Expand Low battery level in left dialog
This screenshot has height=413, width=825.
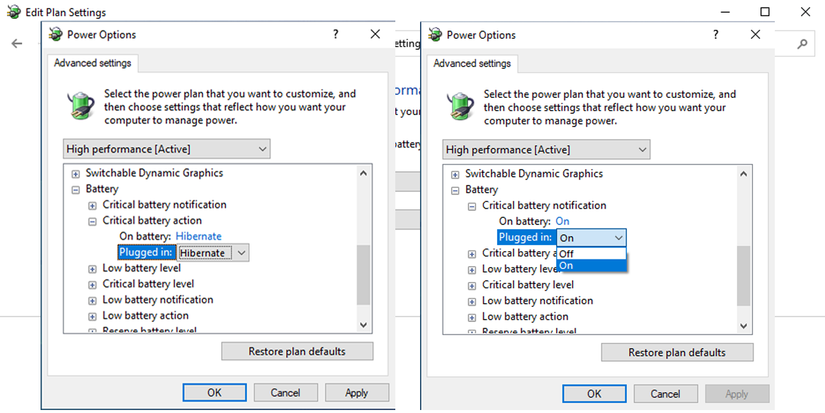pyautogui.click(x=92, y=269)
